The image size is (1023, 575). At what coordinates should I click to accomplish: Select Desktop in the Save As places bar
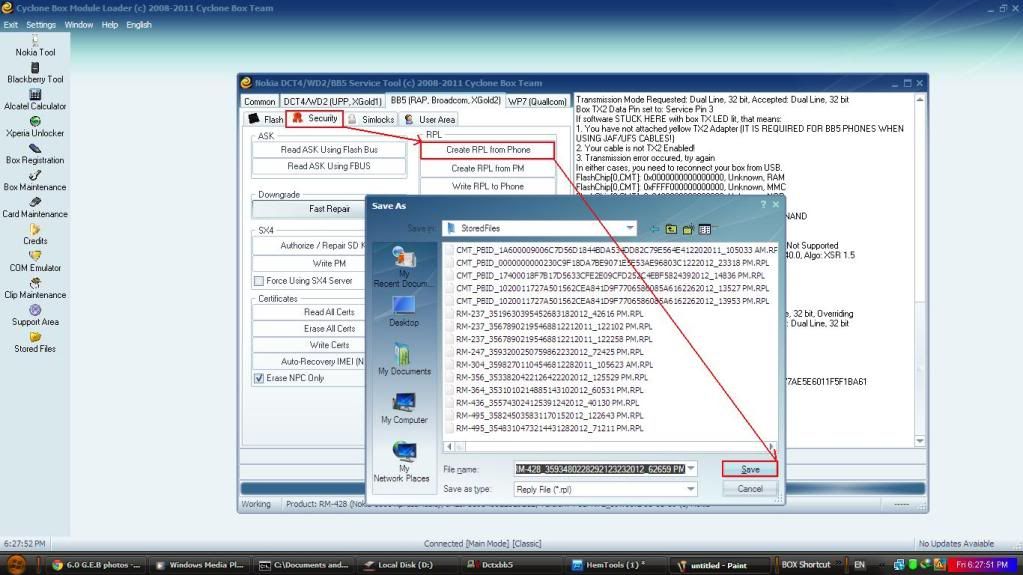(404, 310)
